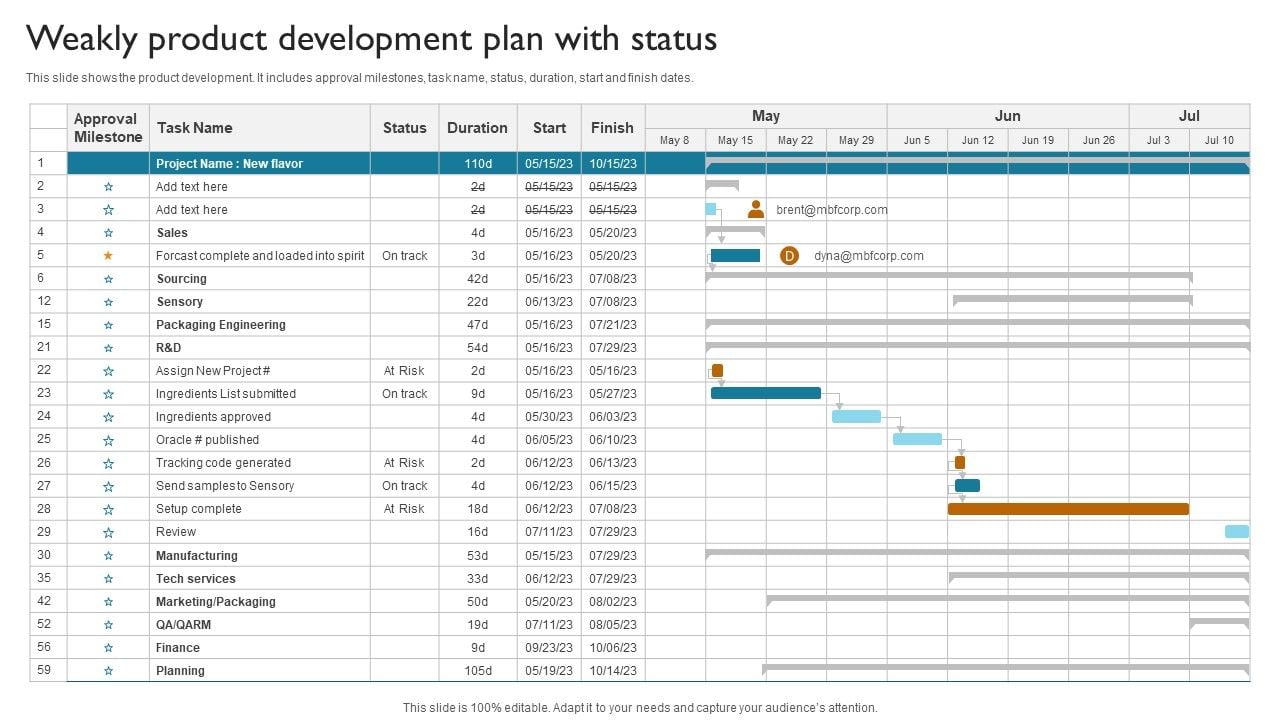
Task: Click the QA/QARM milestone star
Action: pyautogui.click(x=108, y=625)
